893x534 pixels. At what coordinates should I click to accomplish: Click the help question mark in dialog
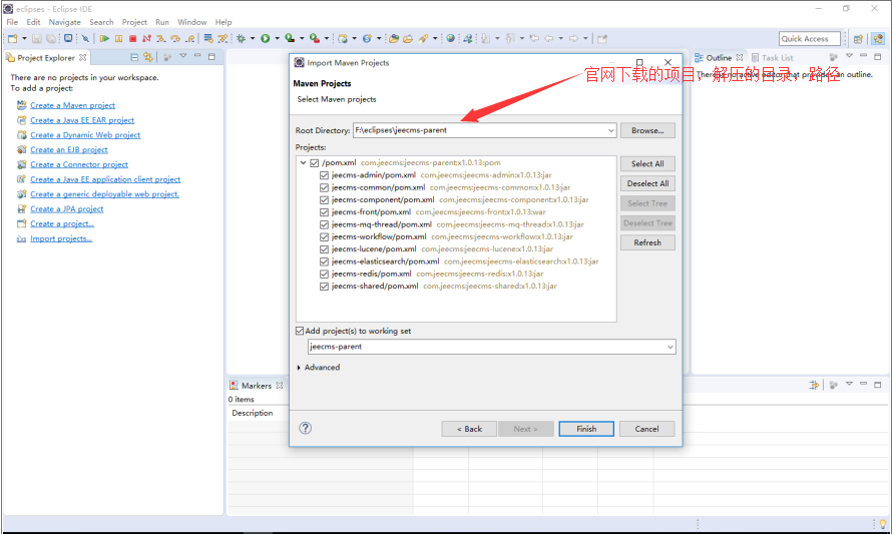coord(305,428)
